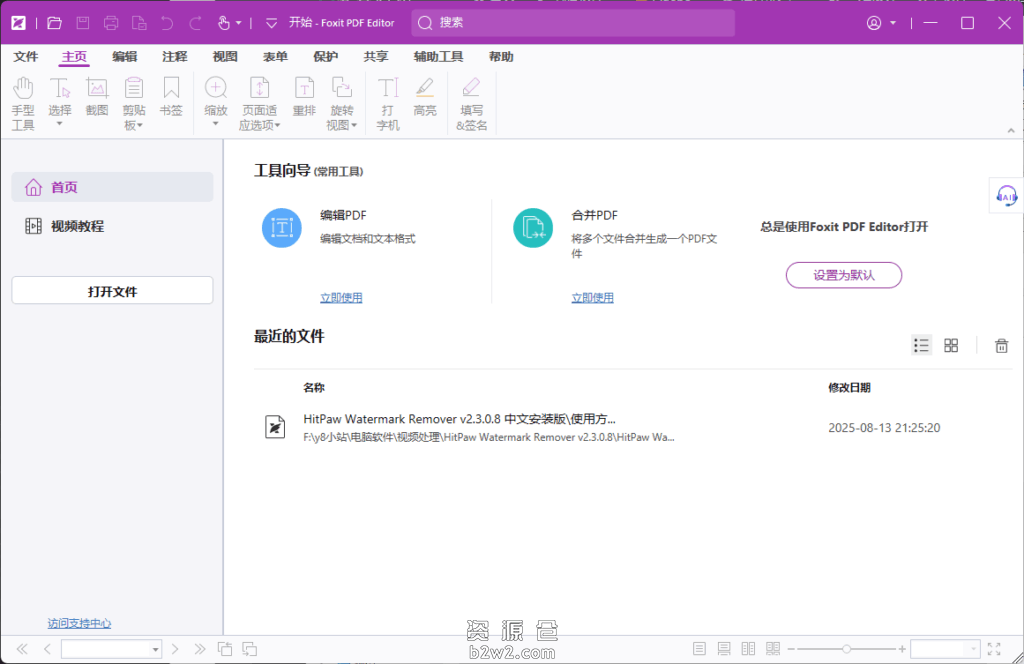1024x664 pixels.
Task: Select the Typewriter (打字机) tool
Action: [387, 100]
